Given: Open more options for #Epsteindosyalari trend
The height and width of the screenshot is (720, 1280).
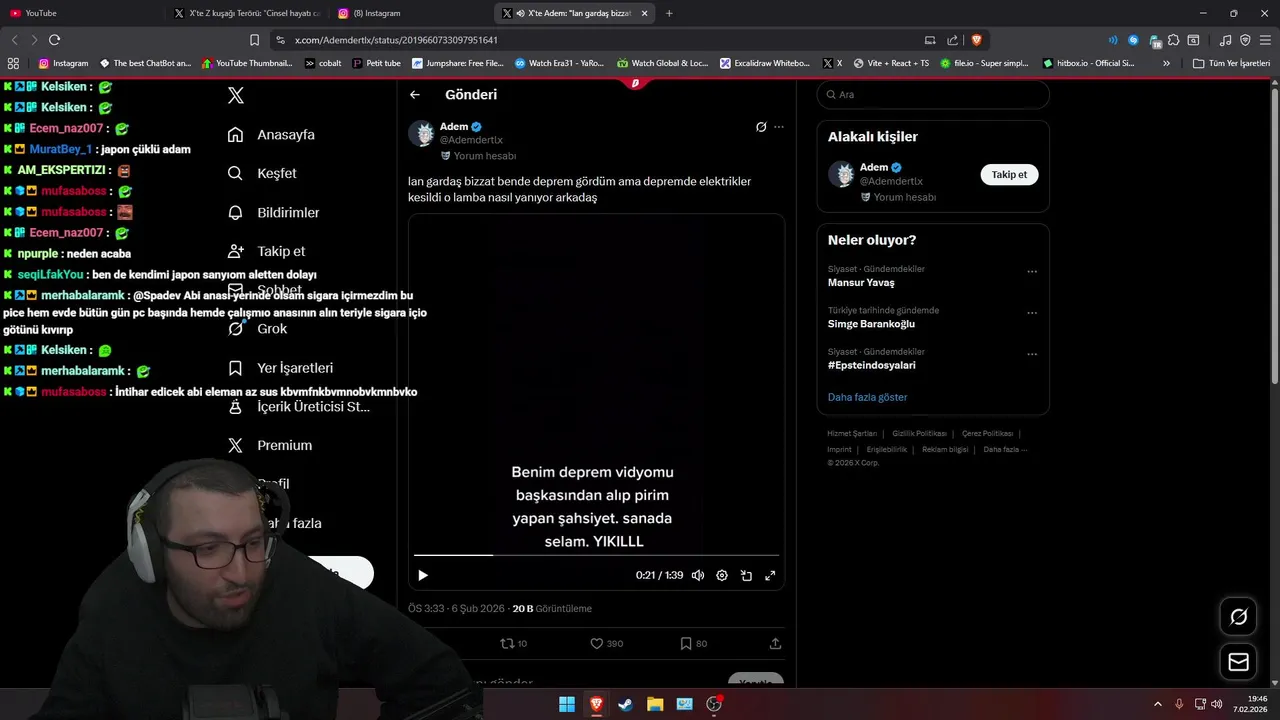Looking at the screenshot, I should pyautogui.click(x=1032, y=353).
